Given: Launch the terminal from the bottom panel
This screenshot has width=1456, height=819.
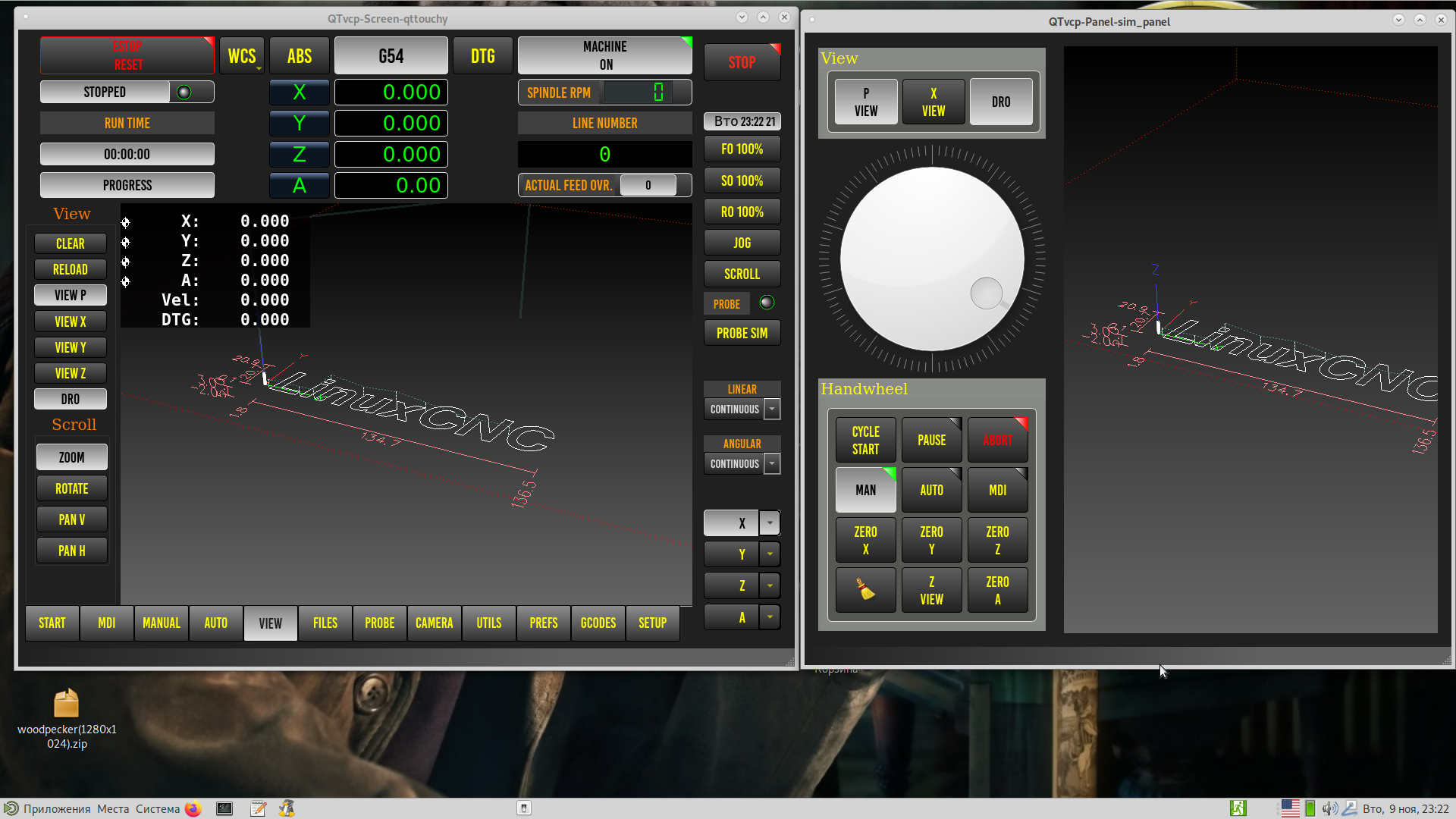Looking at the screenshot, I should tap(224, 808).
